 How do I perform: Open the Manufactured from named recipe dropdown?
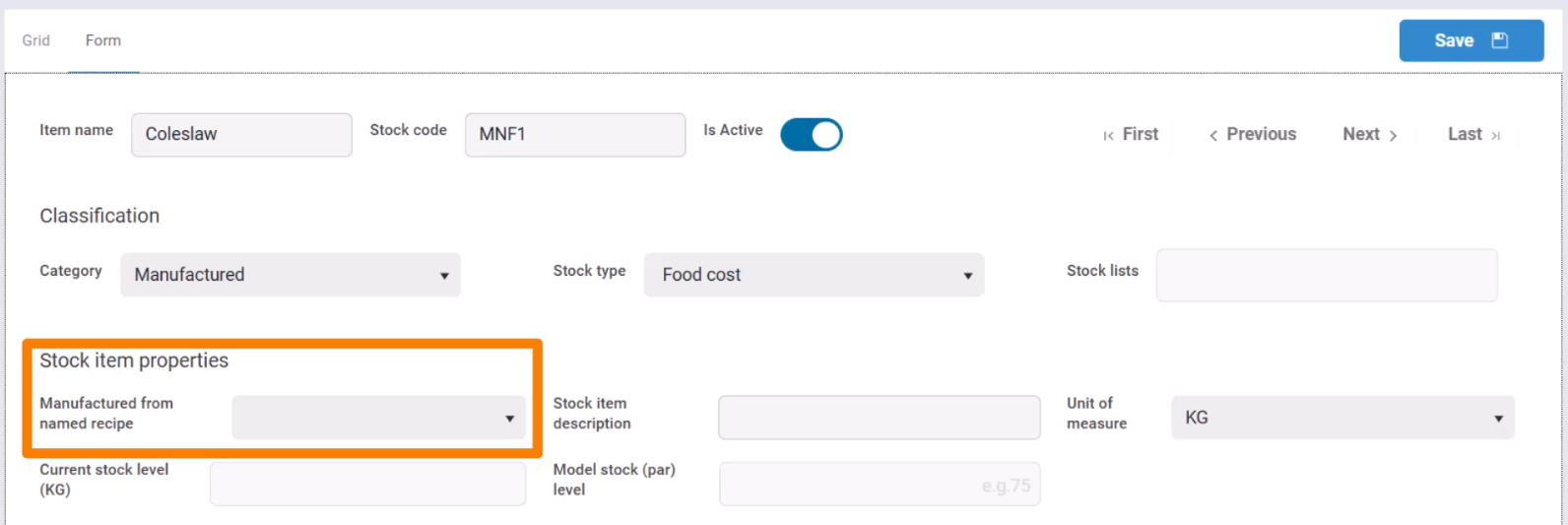point(378,418)
